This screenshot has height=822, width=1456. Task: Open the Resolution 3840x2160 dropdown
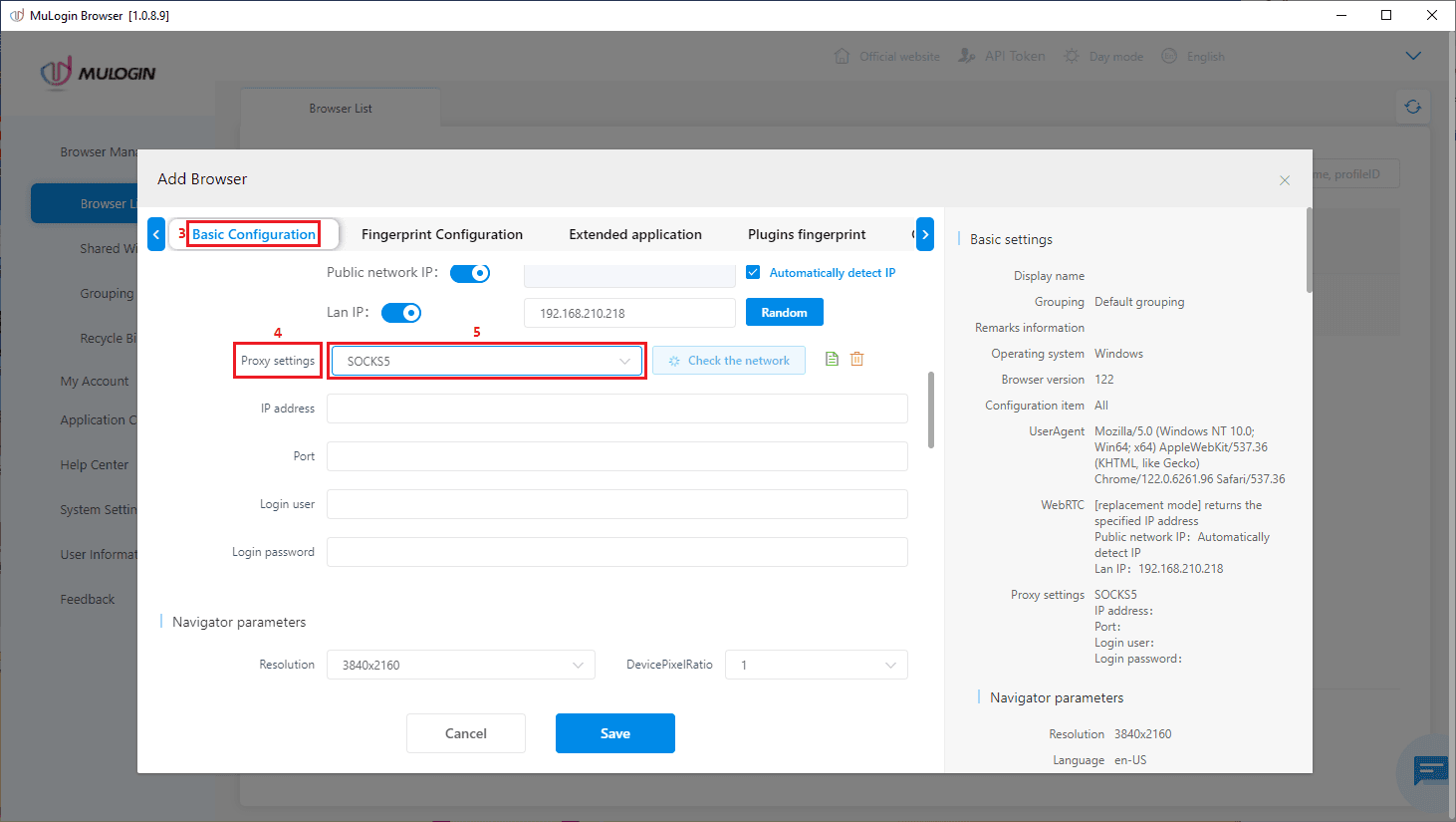[x=461, y=665]
